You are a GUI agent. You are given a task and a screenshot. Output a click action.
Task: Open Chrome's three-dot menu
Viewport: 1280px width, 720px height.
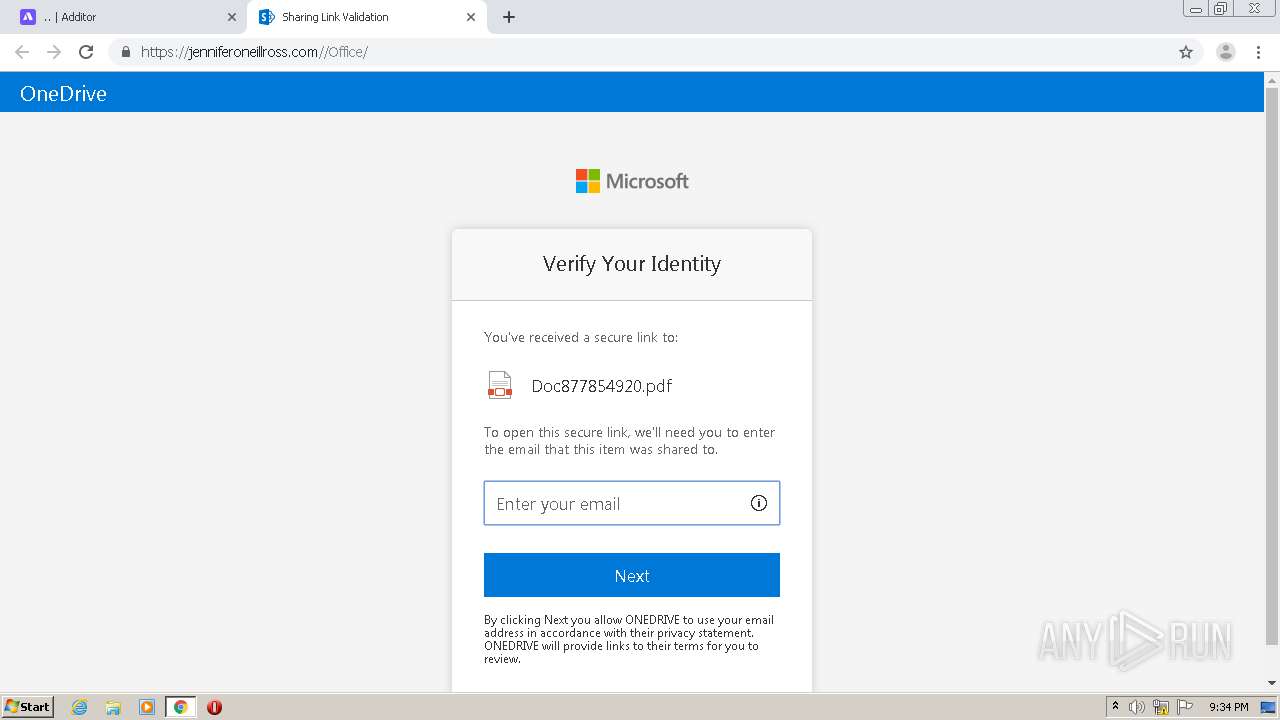pyautogui.click(x=1258, y=52)
